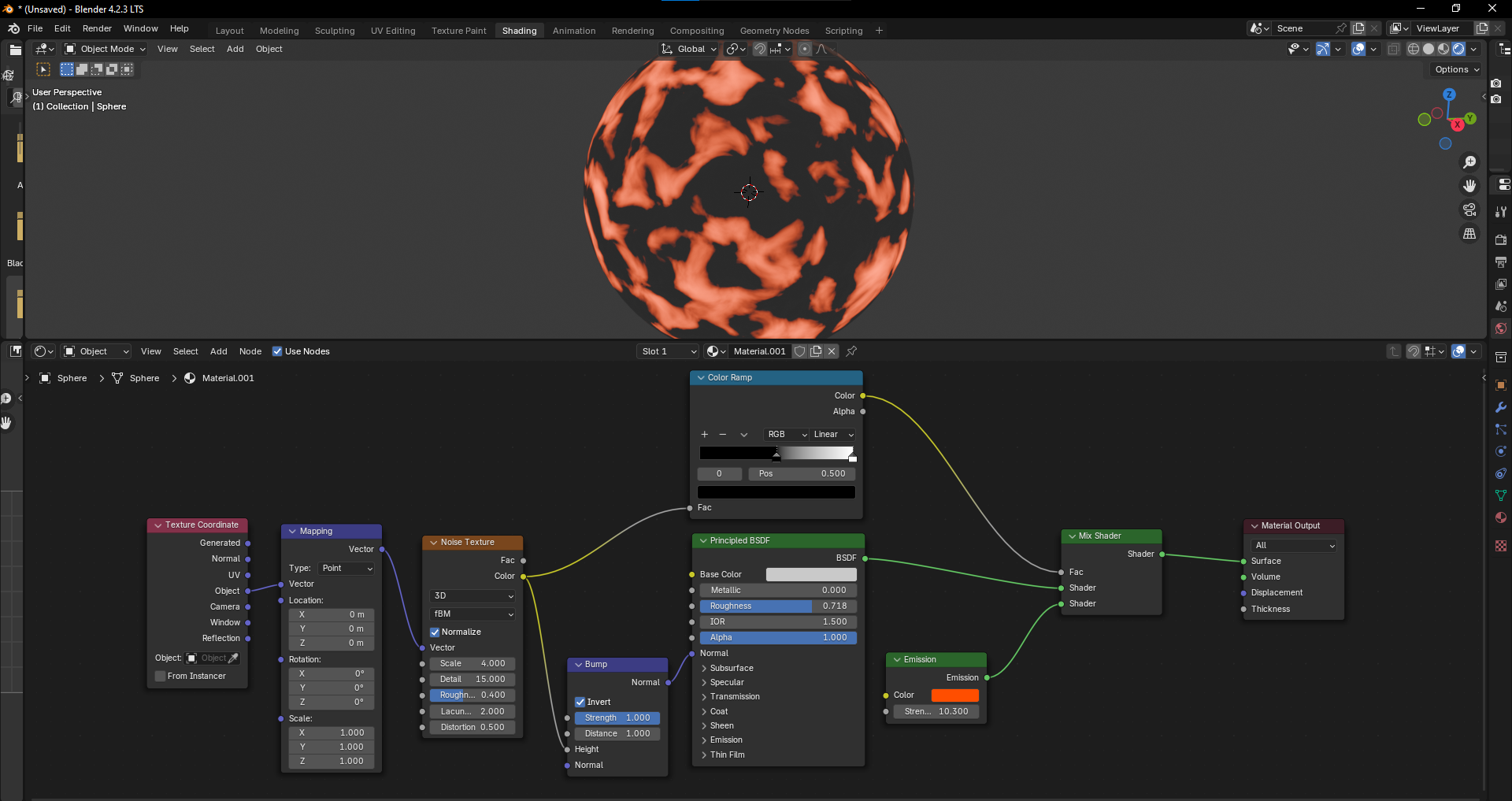The image size is (1512, 801).
Task: Toggle Invert on the Bump node
Action: coord(582,702)
